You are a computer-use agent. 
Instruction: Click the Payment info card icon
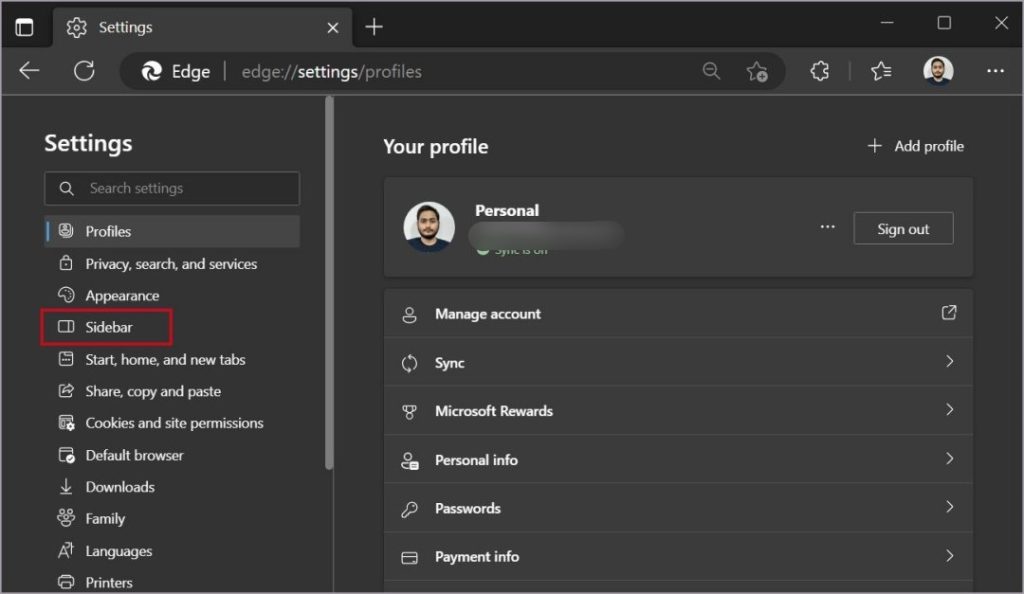tap(409, 557)
